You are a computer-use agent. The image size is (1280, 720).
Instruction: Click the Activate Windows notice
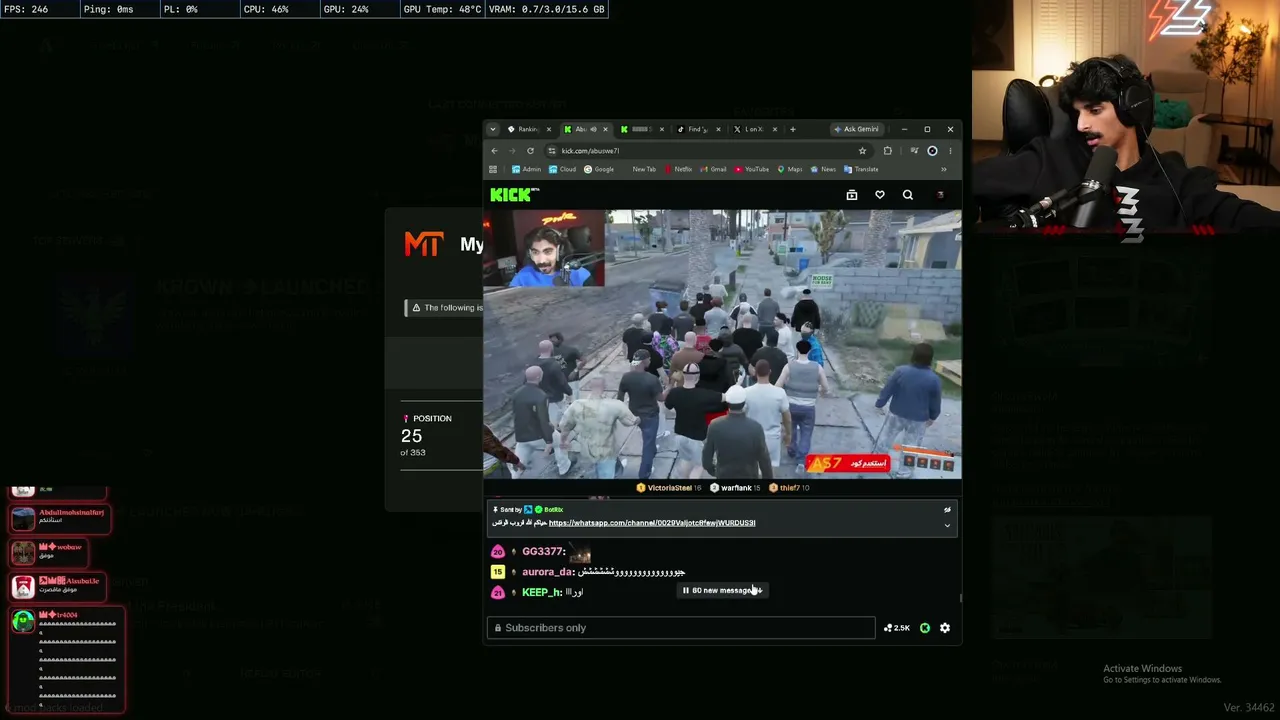(x=1162, y=673)
